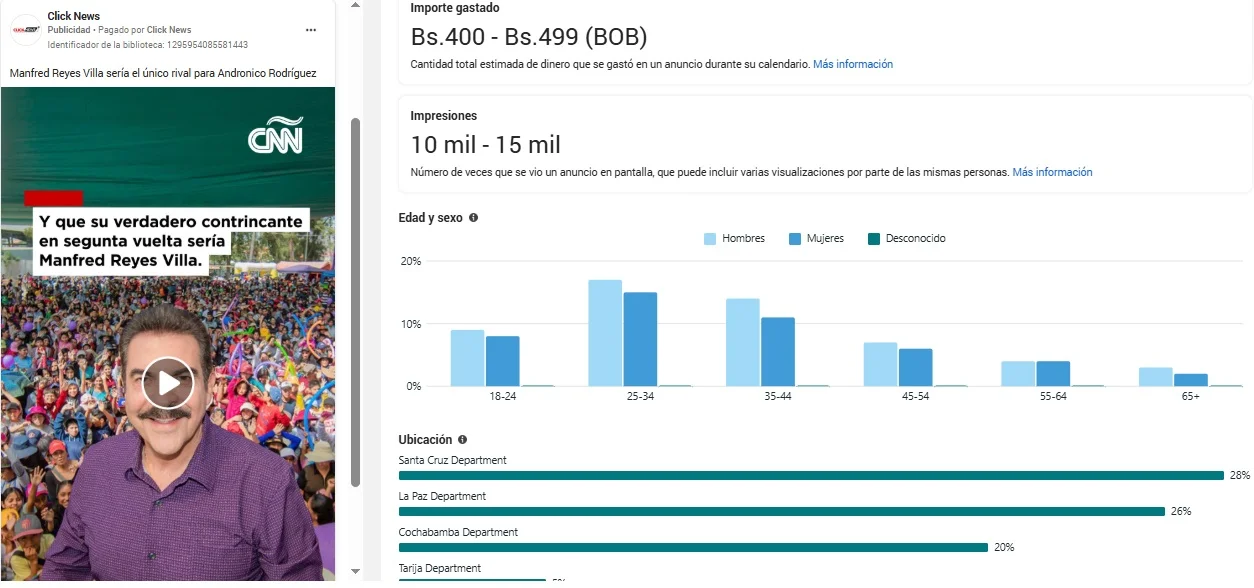The width and height of the screenshot is (1254, 588).
Task: Open Más información link under Impresiones
Action: point(1052,172)
